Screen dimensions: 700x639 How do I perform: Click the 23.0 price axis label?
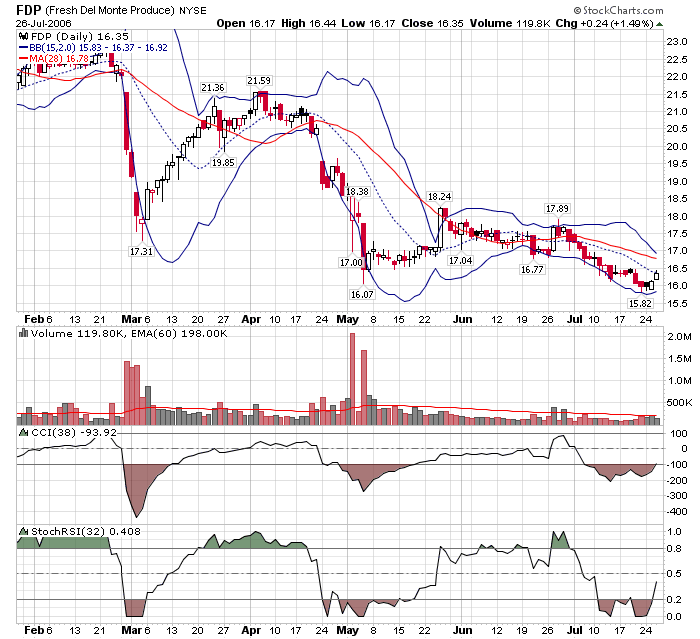click(x=677, y=42)
